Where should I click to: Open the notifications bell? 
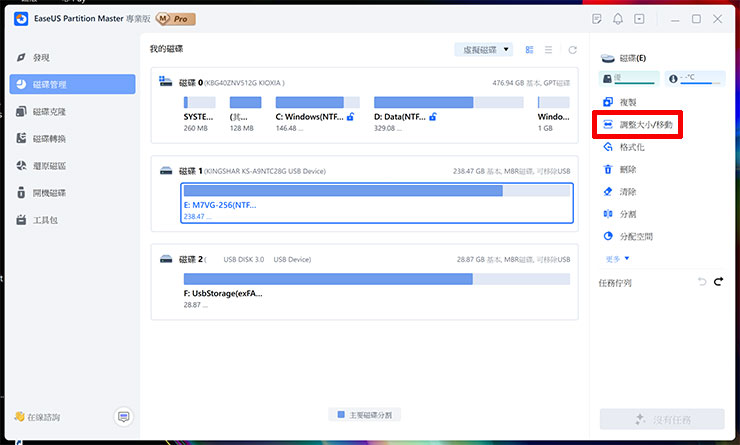pos(618,19)
